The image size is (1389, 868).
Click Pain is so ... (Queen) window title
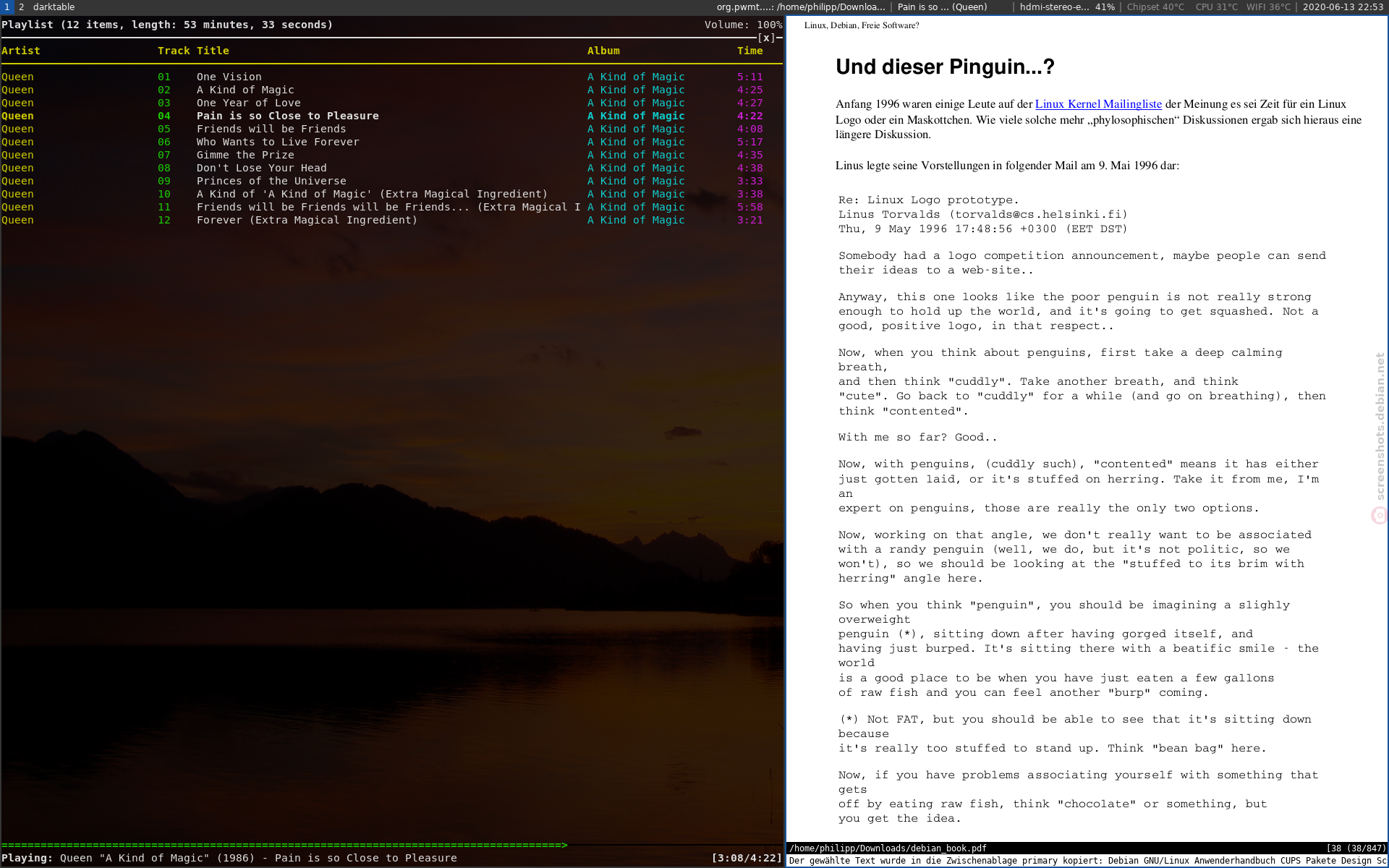942,7
